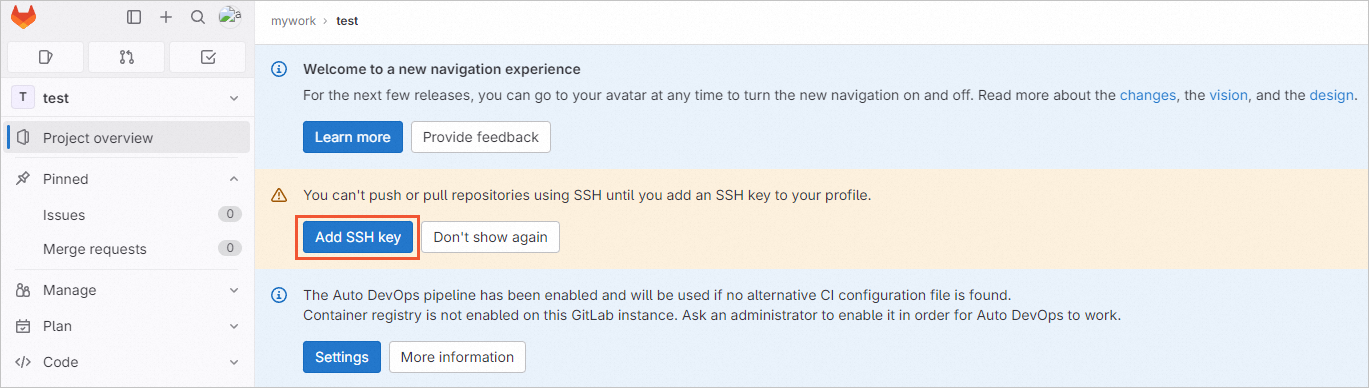Click Don't show again button
1369x388 pixels.
pyautogui.click(x=490, y=237)
